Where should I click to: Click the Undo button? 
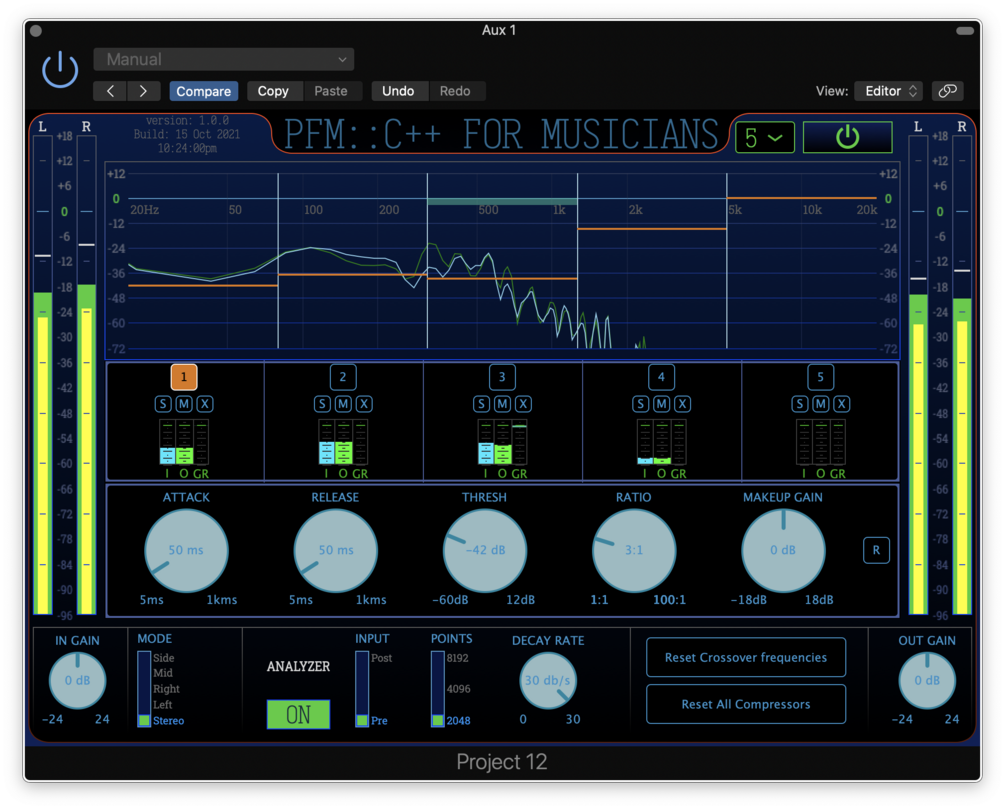tap(398, 91)
